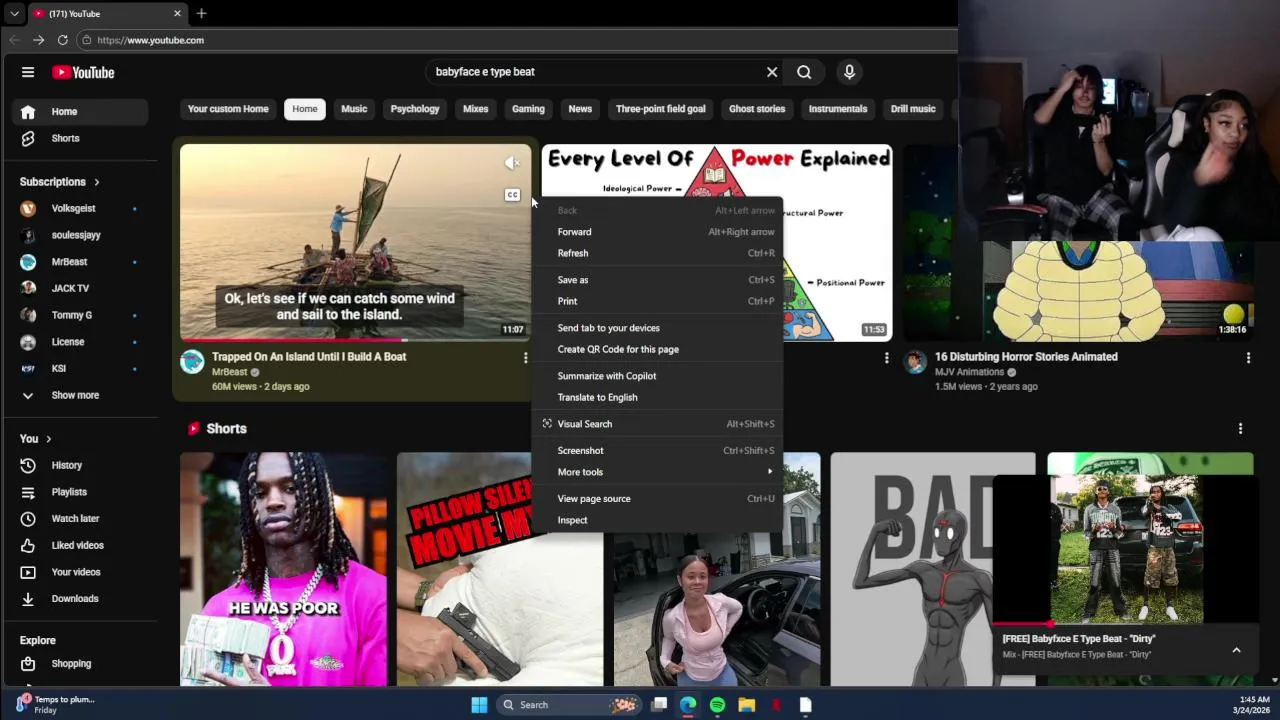Open Your videos page
This screenshot has height=720, width=1280.
coord(80,572)
